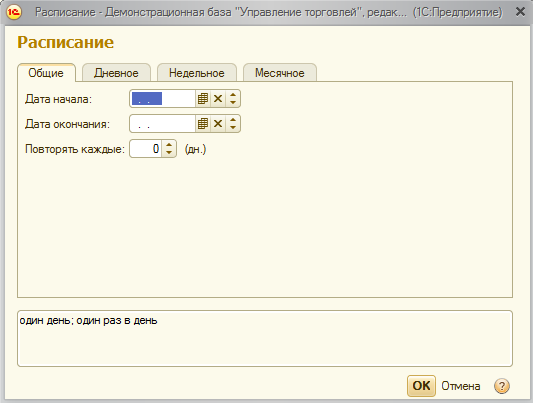Focus the Дата окончания input field

coord(162,124)
